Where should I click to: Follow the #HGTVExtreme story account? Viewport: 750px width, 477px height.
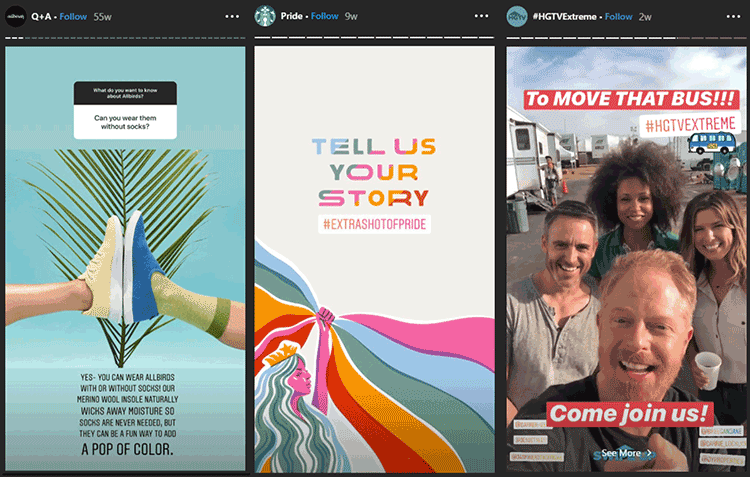tap(618, 17)
